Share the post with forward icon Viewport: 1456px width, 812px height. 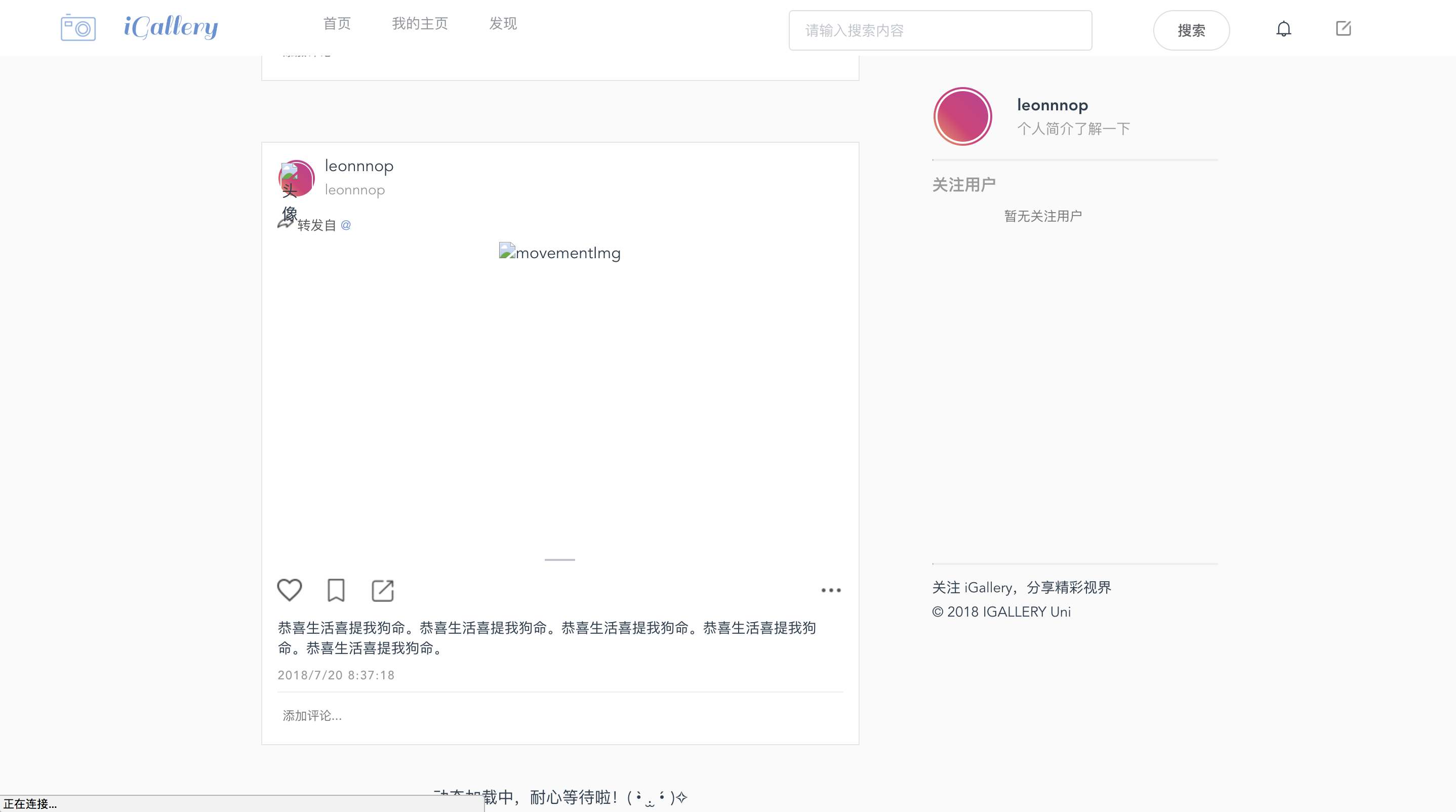click(x=383, y=590)
